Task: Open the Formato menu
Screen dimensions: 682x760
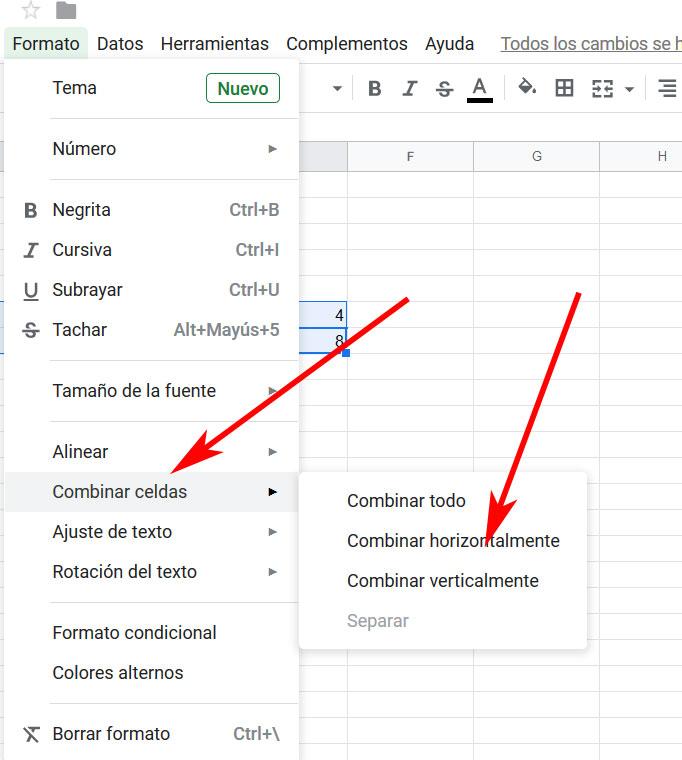Action: 46,44
